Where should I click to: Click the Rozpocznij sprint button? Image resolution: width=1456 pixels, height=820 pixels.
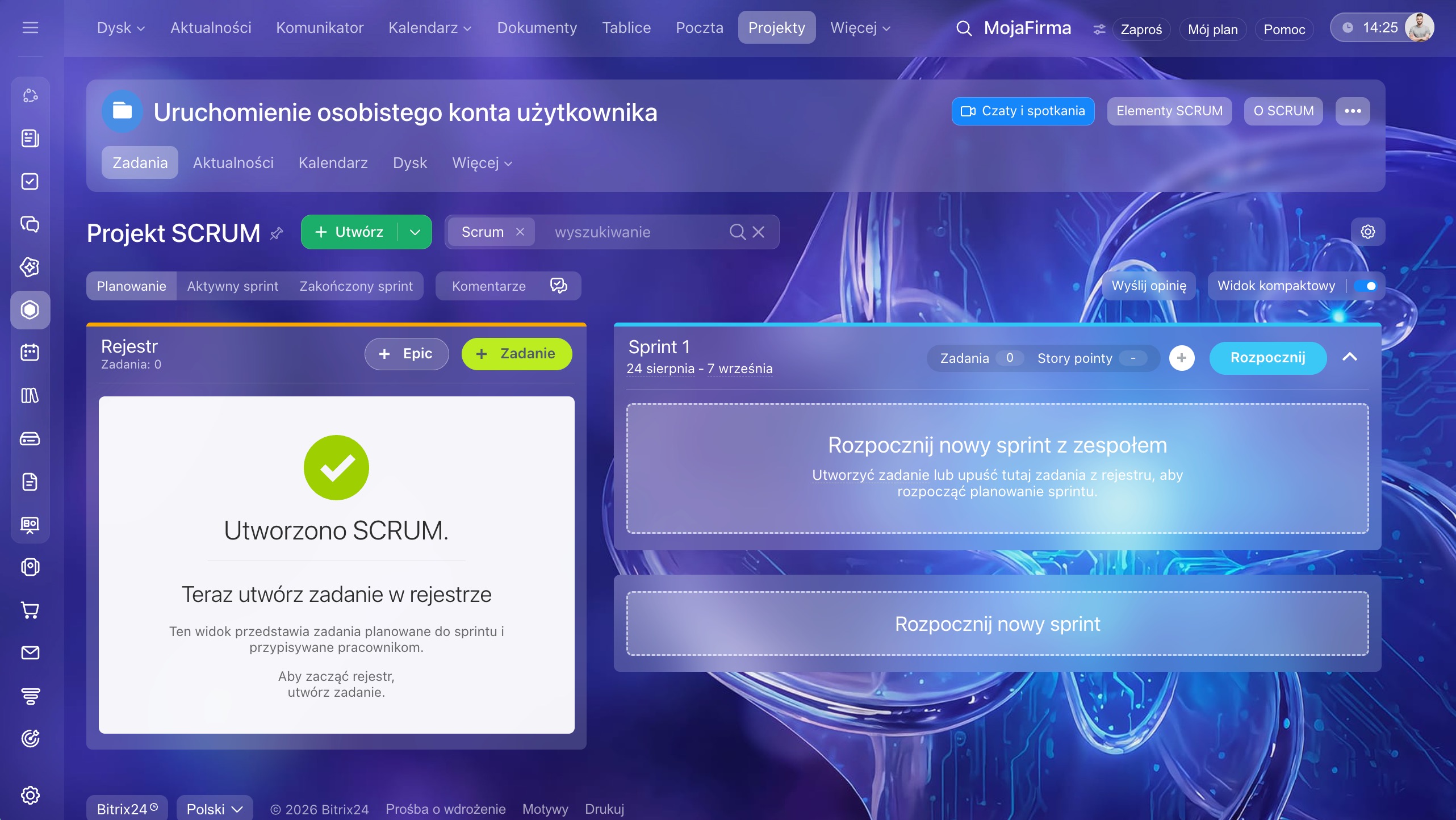pos(1268,358)
